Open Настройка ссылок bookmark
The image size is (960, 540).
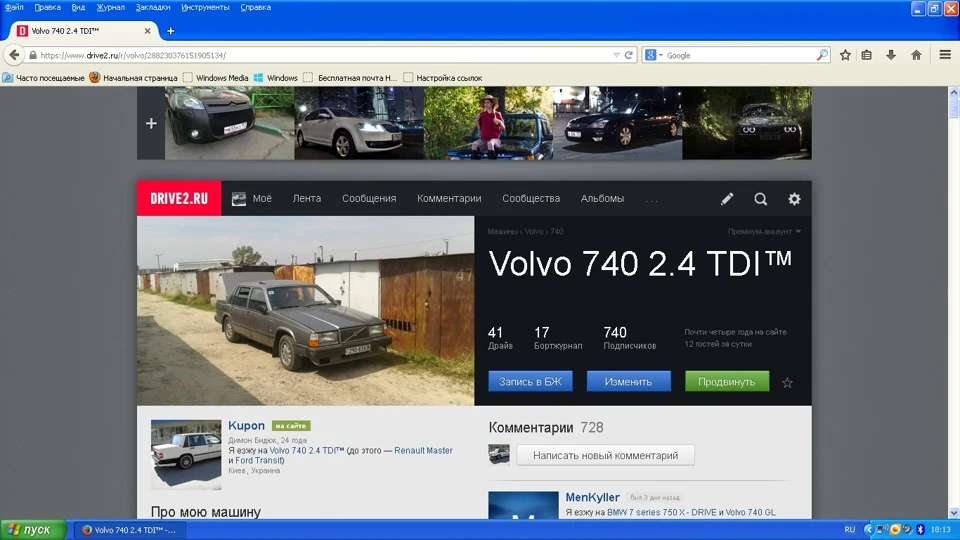(443, 78)
